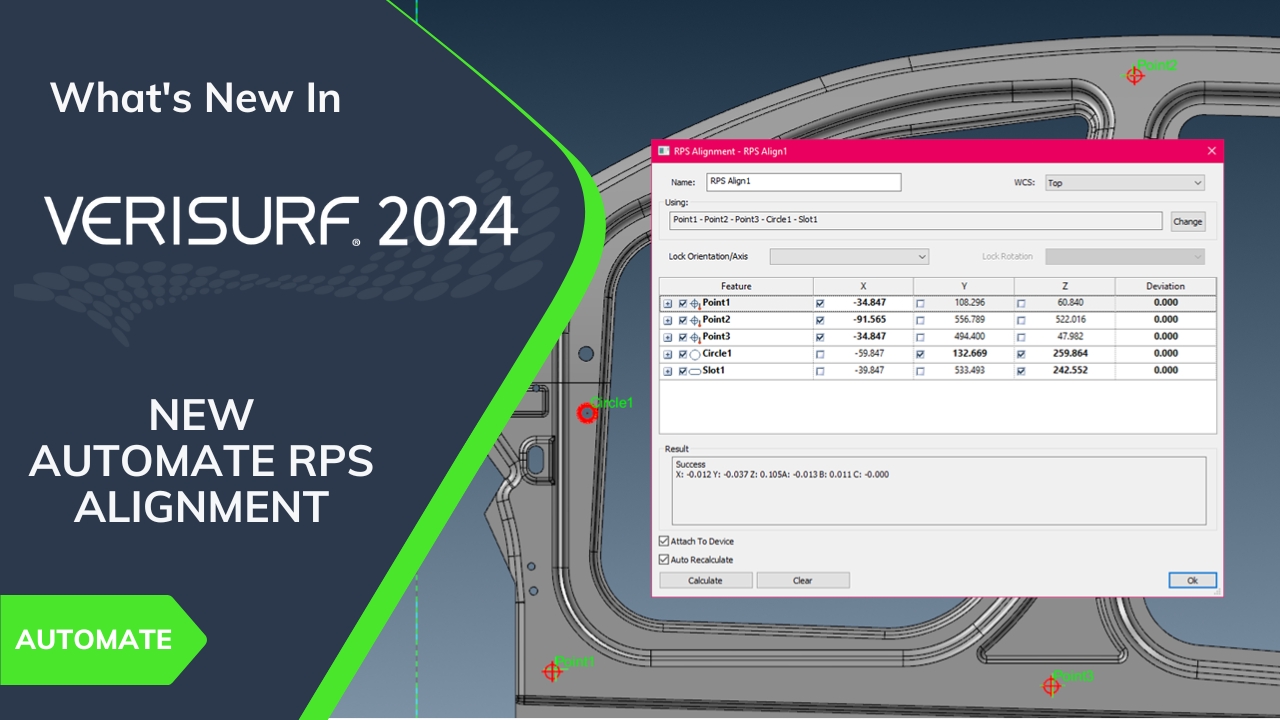Click the Point3 target icon in feature list
Image resolution: width=1280 pixels, height=720 pixels.
pyautogui.click(x=695, y=337)
